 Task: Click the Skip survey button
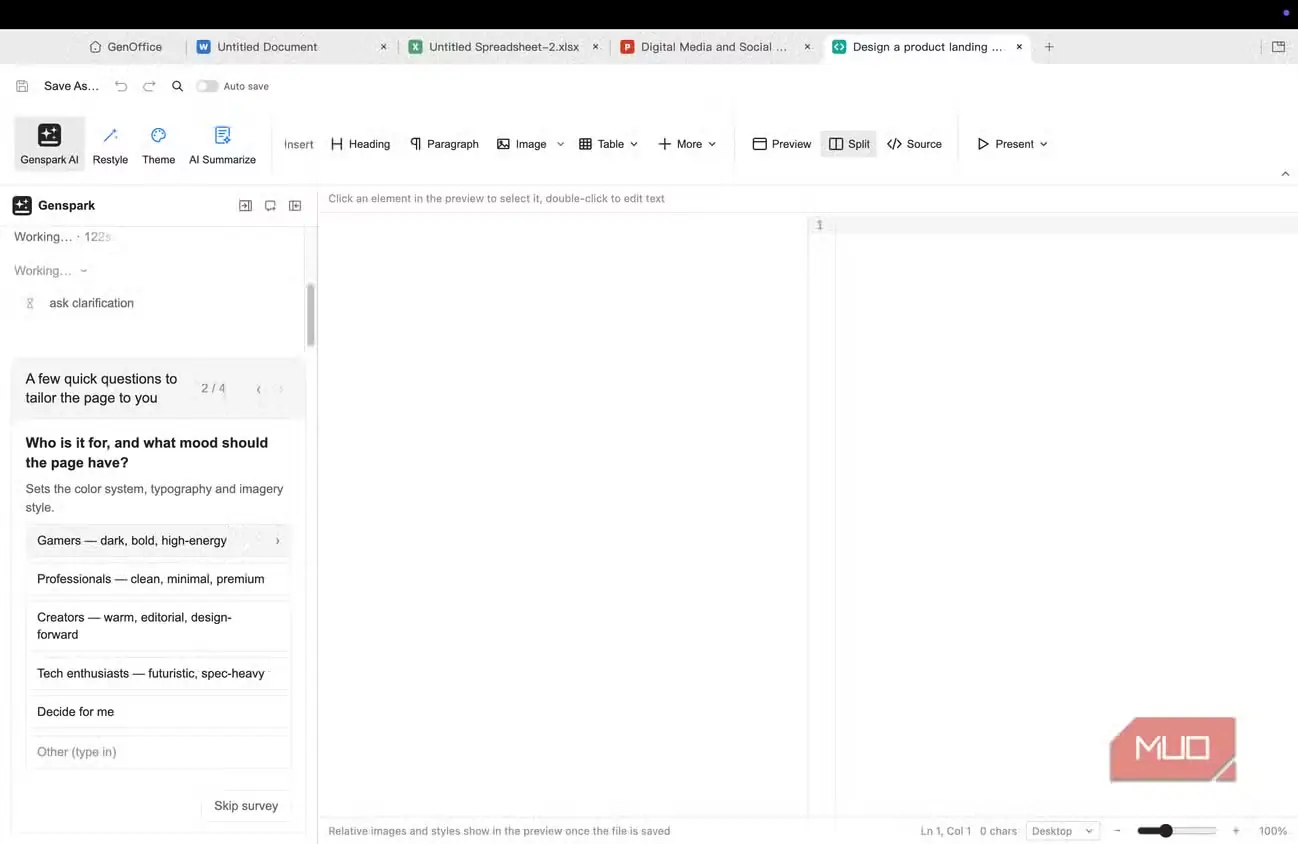pos(246,806)
